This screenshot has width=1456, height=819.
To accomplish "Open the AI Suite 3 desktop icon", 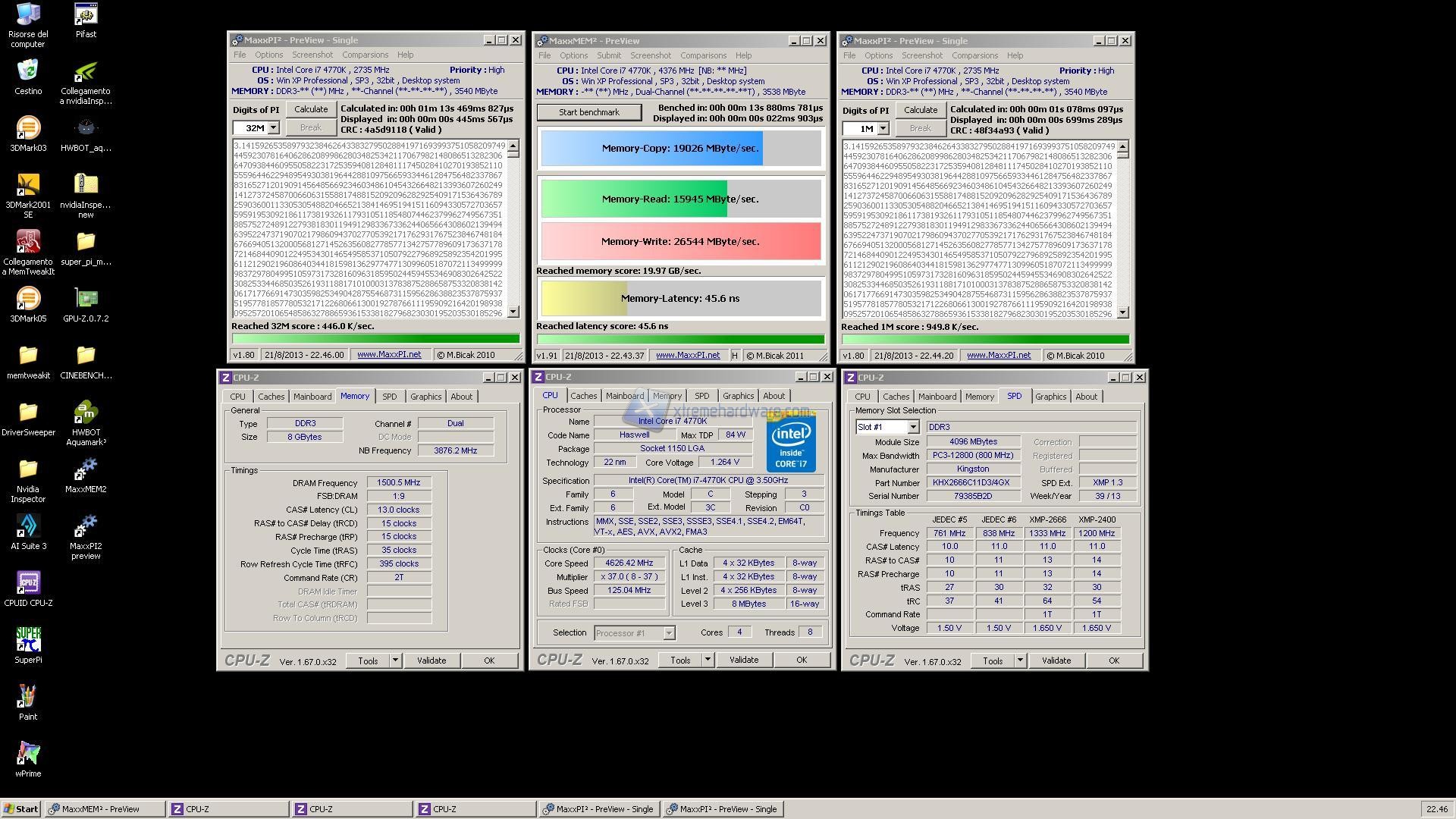I will [28, 526].
